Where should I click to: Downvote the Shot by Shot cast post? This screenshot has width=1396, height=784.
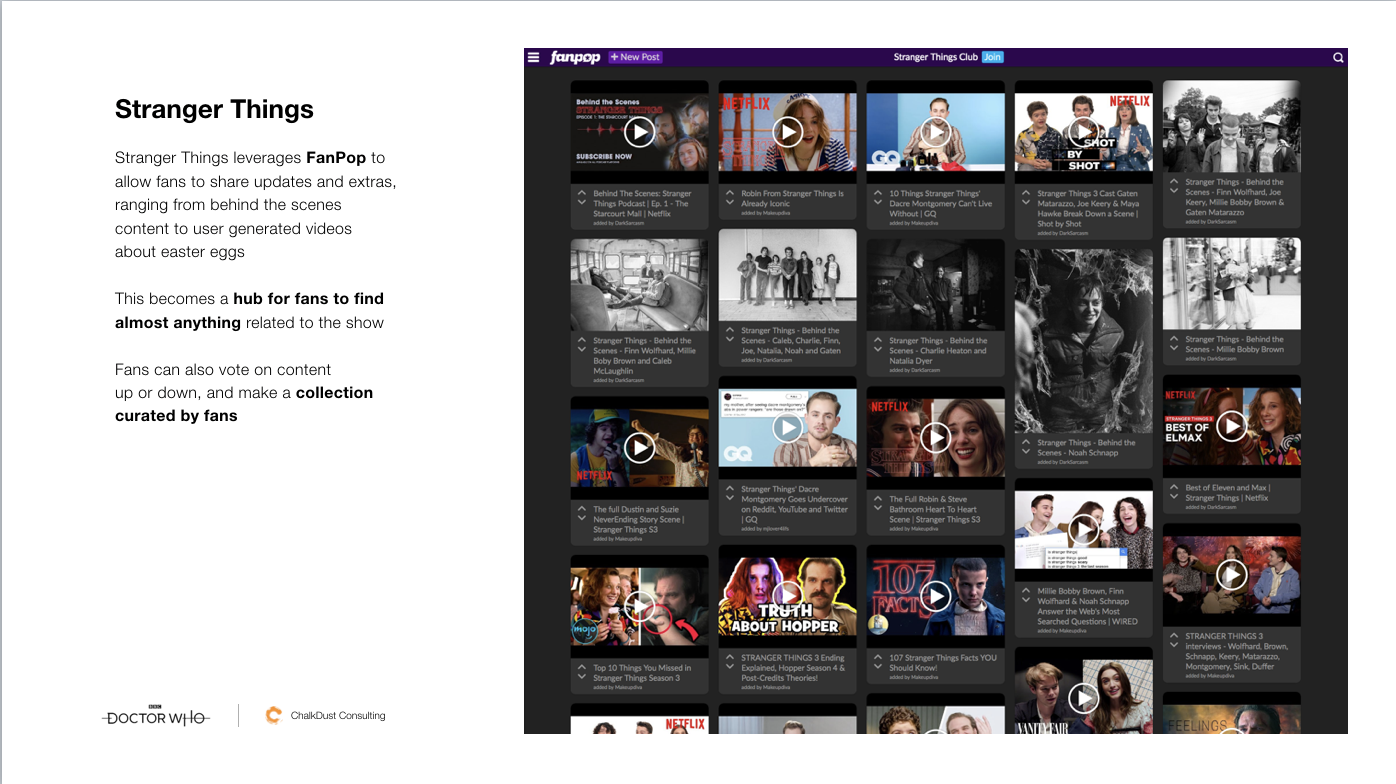click(x=1026, y=203)
